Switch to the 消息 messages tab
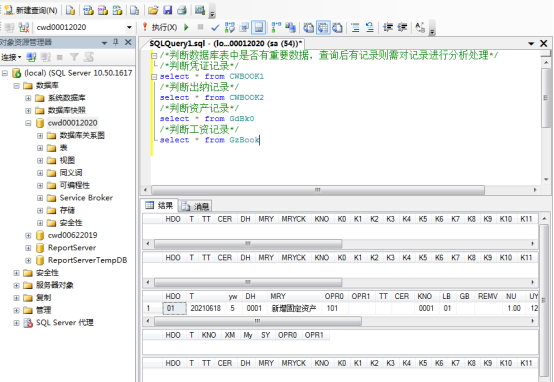The height and width of the screenshot is (382, 554). pos(196,206)
